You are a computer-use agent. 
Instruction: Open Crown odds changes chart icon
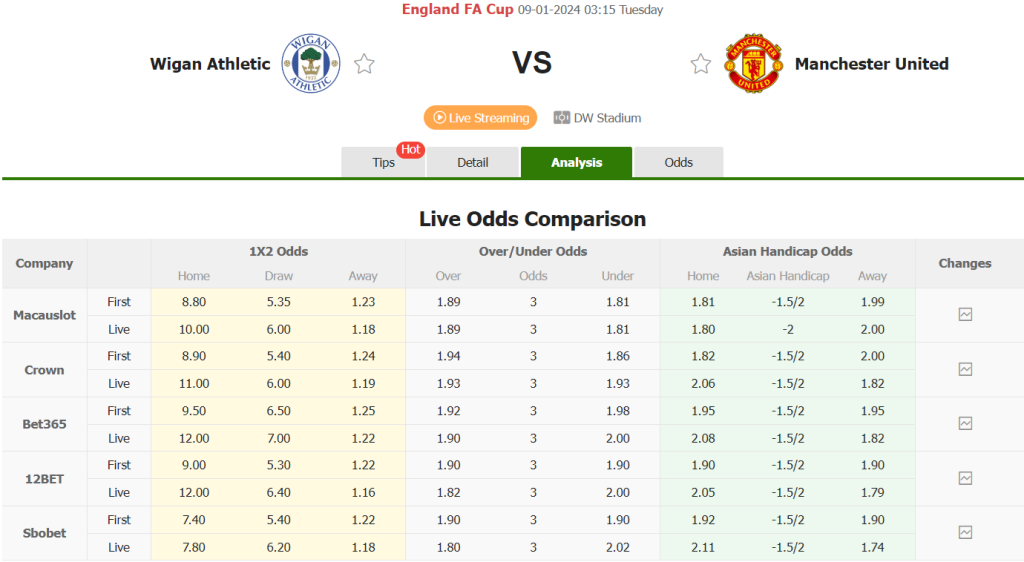click(965, 369)
